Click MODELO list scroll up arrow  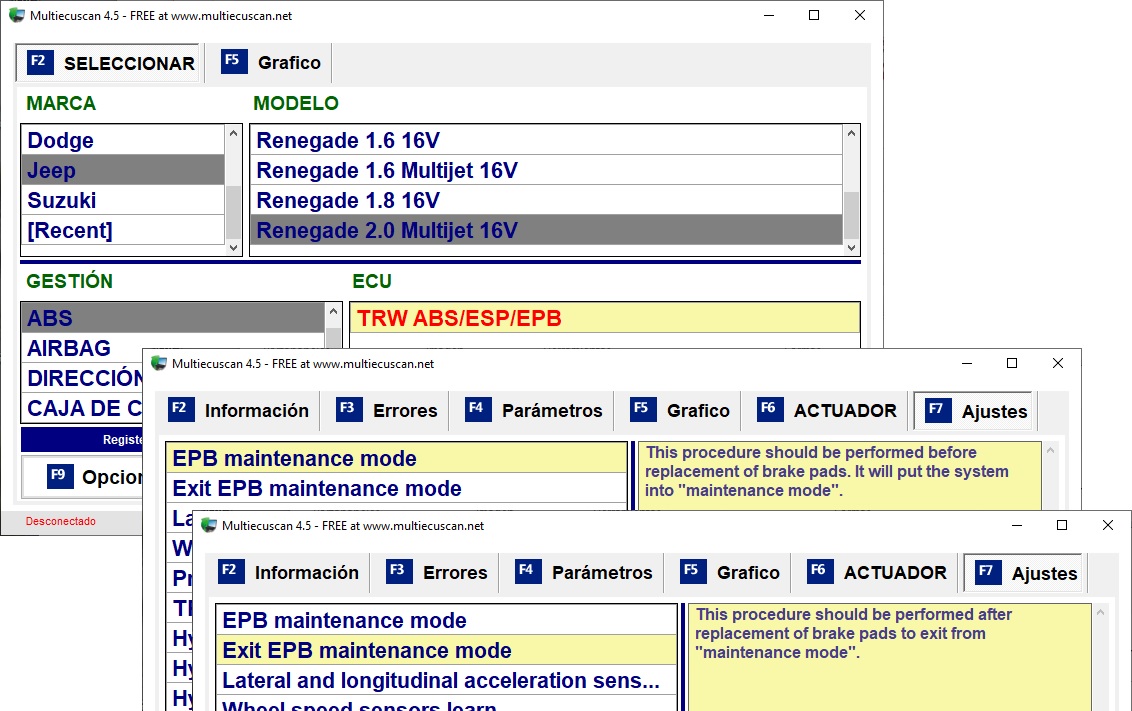tap(851, 133)
